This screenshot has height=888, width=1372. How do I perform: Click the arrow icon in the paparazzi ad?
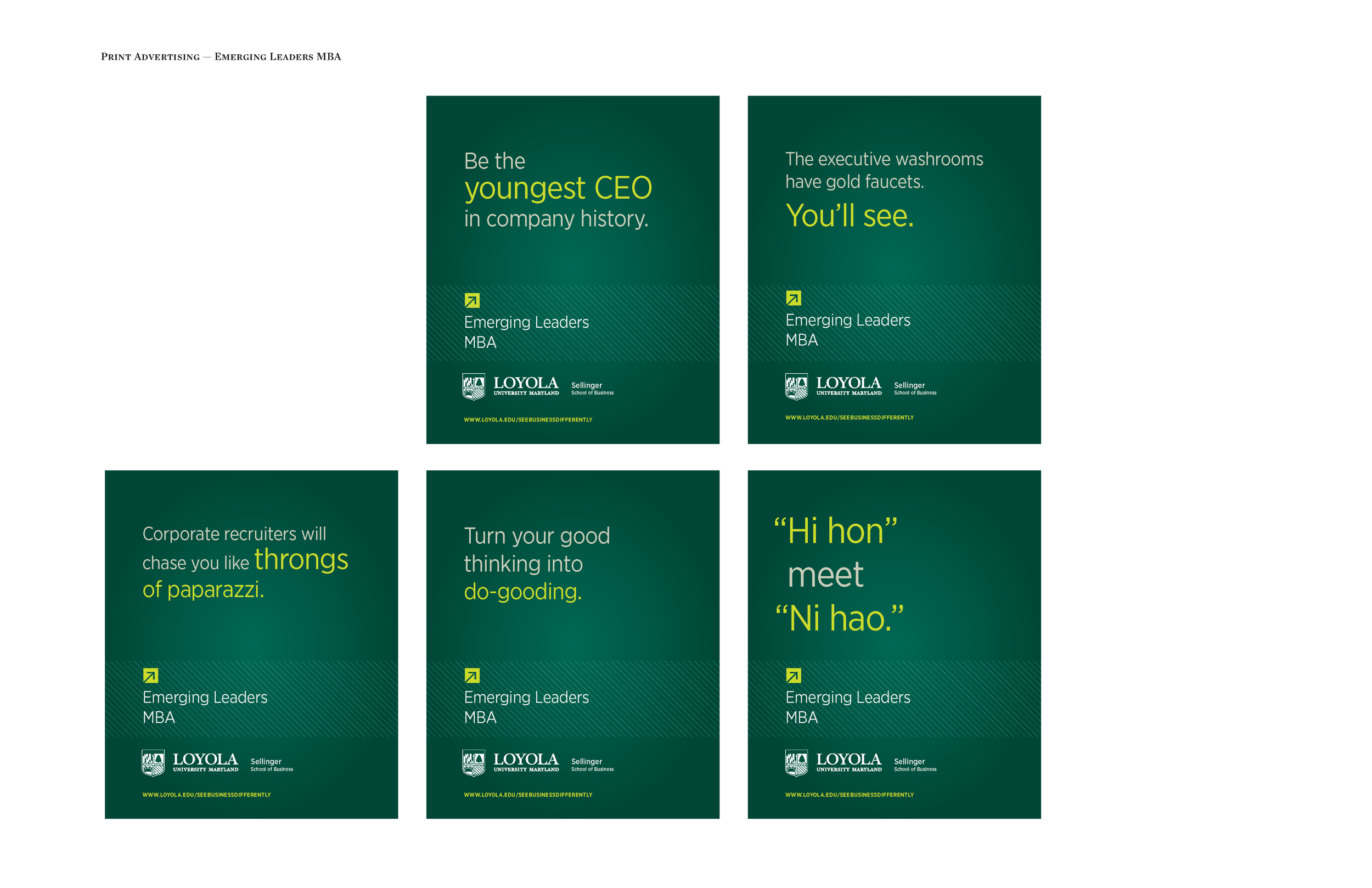point(150,675)
